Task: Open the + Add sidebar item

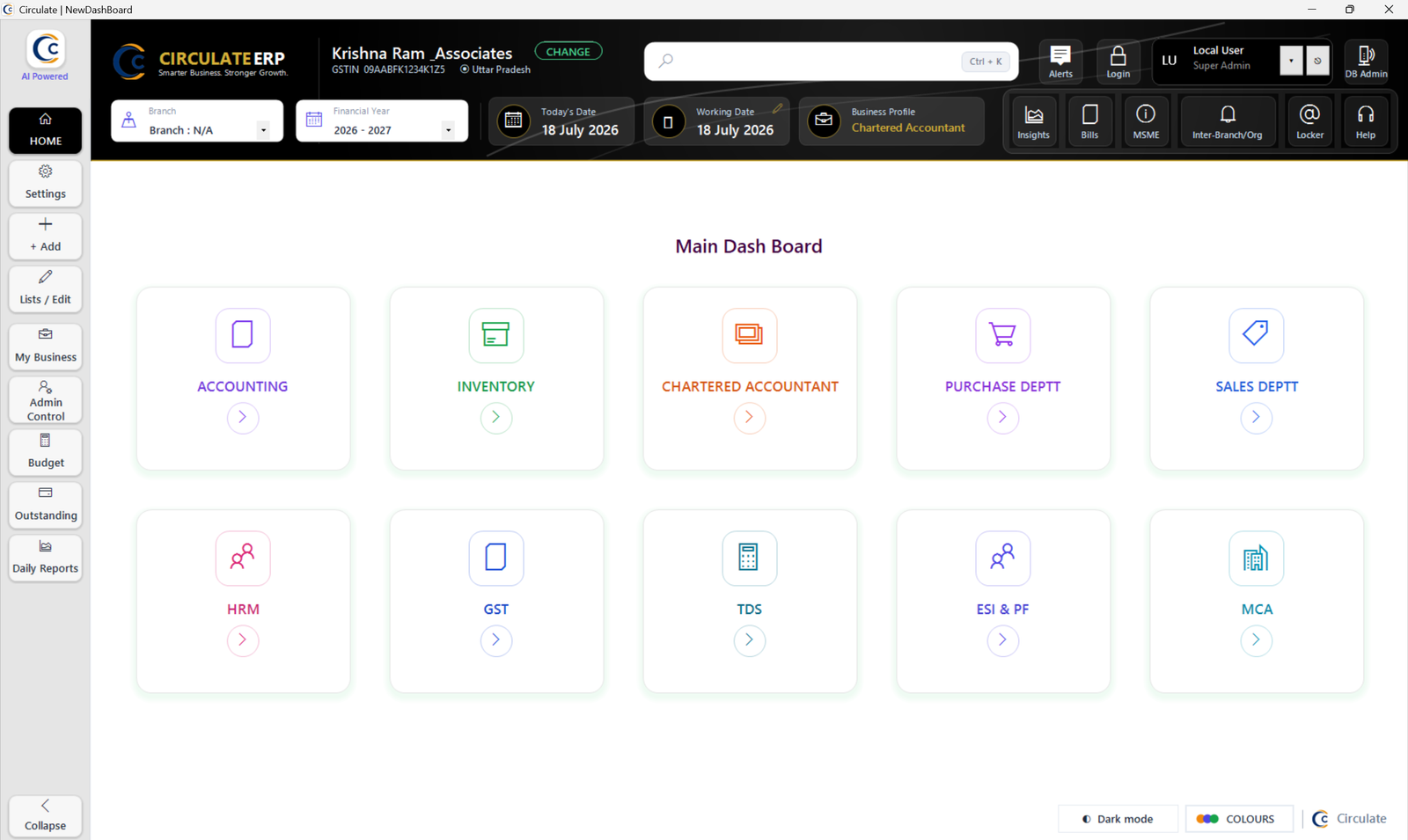Action: (x=46, y=236)
